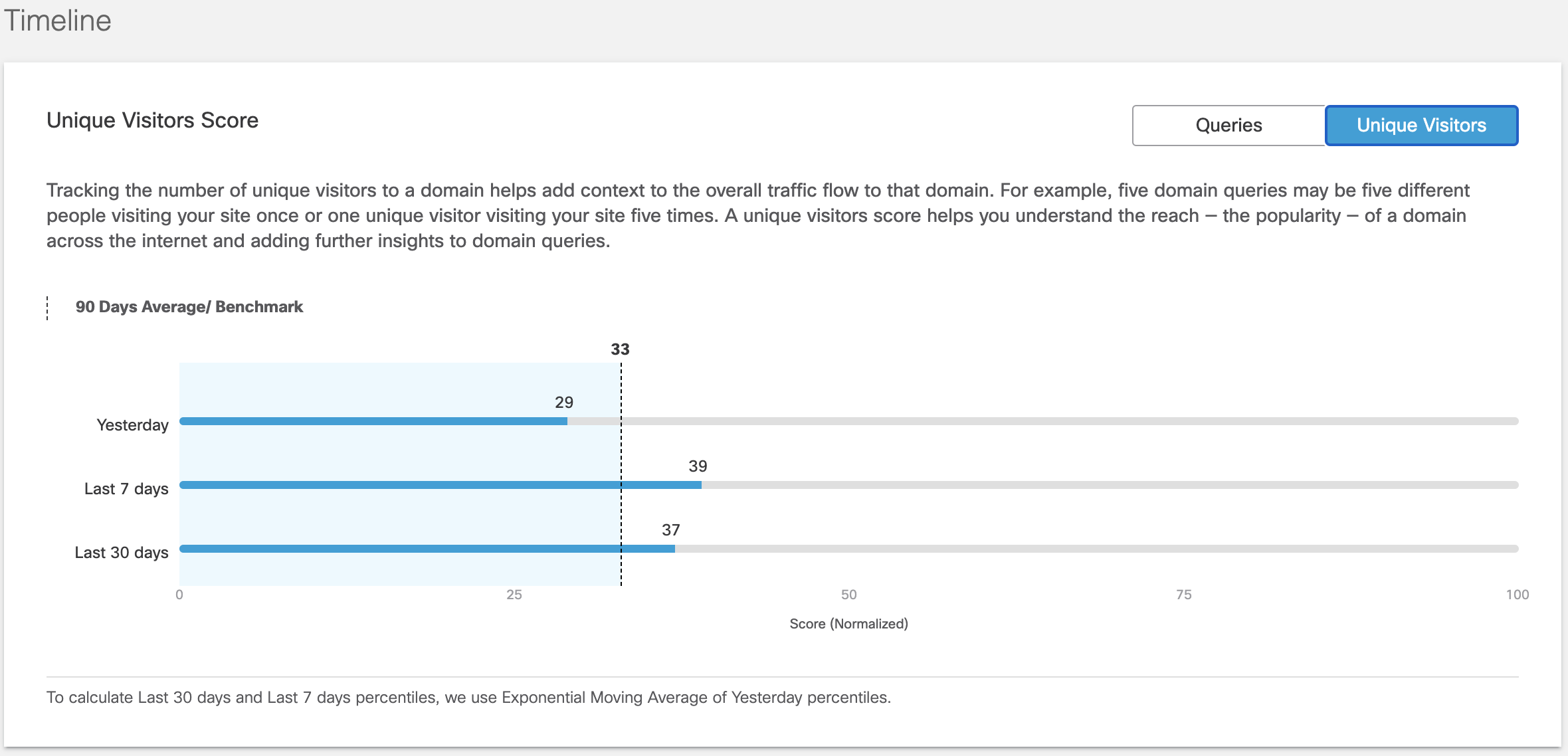Click the Last 30 days blue bar
1568x756 pixels.
(x=427, y=549)
